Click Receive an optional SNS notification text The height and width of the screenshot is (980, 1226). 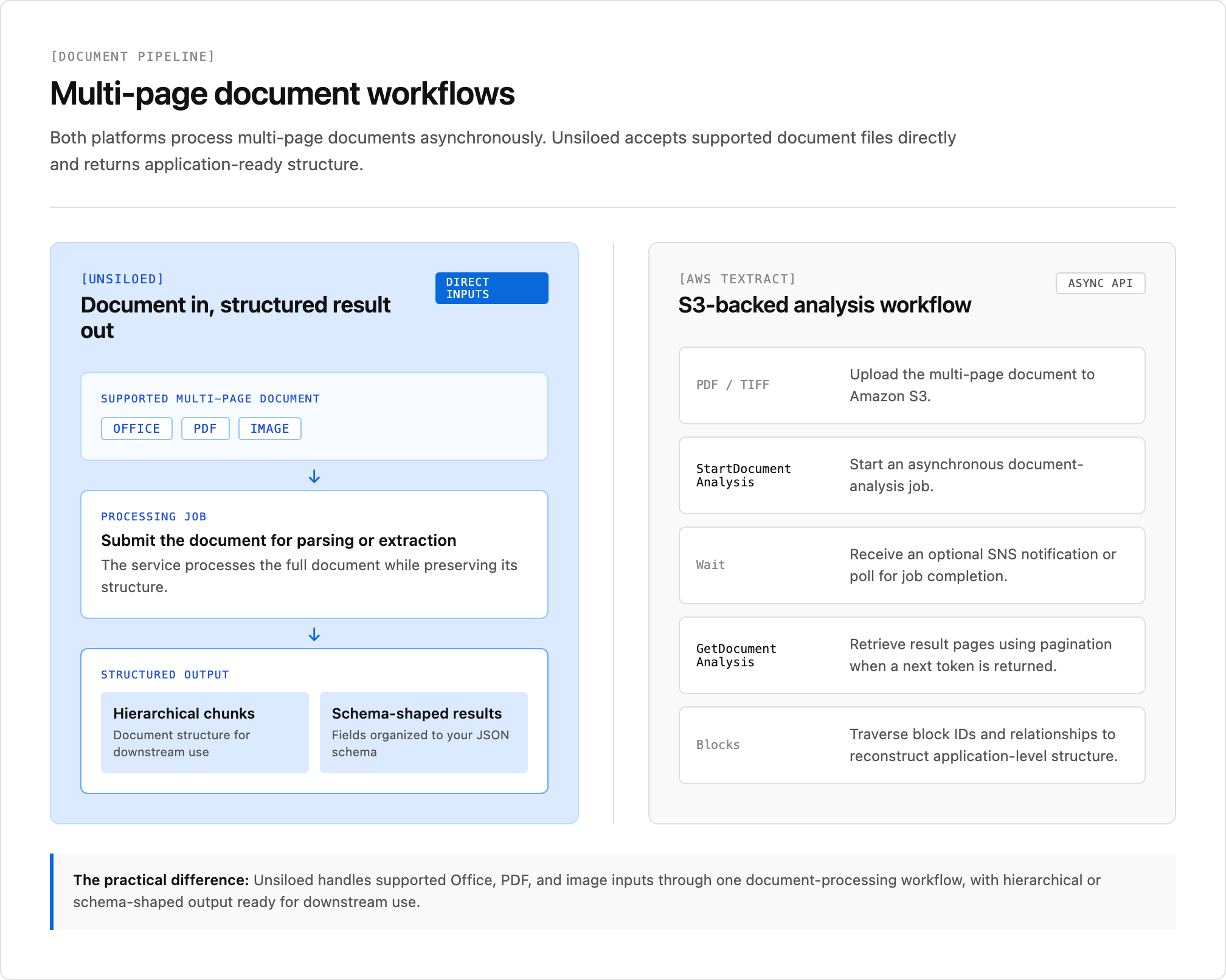click(983, 565)
